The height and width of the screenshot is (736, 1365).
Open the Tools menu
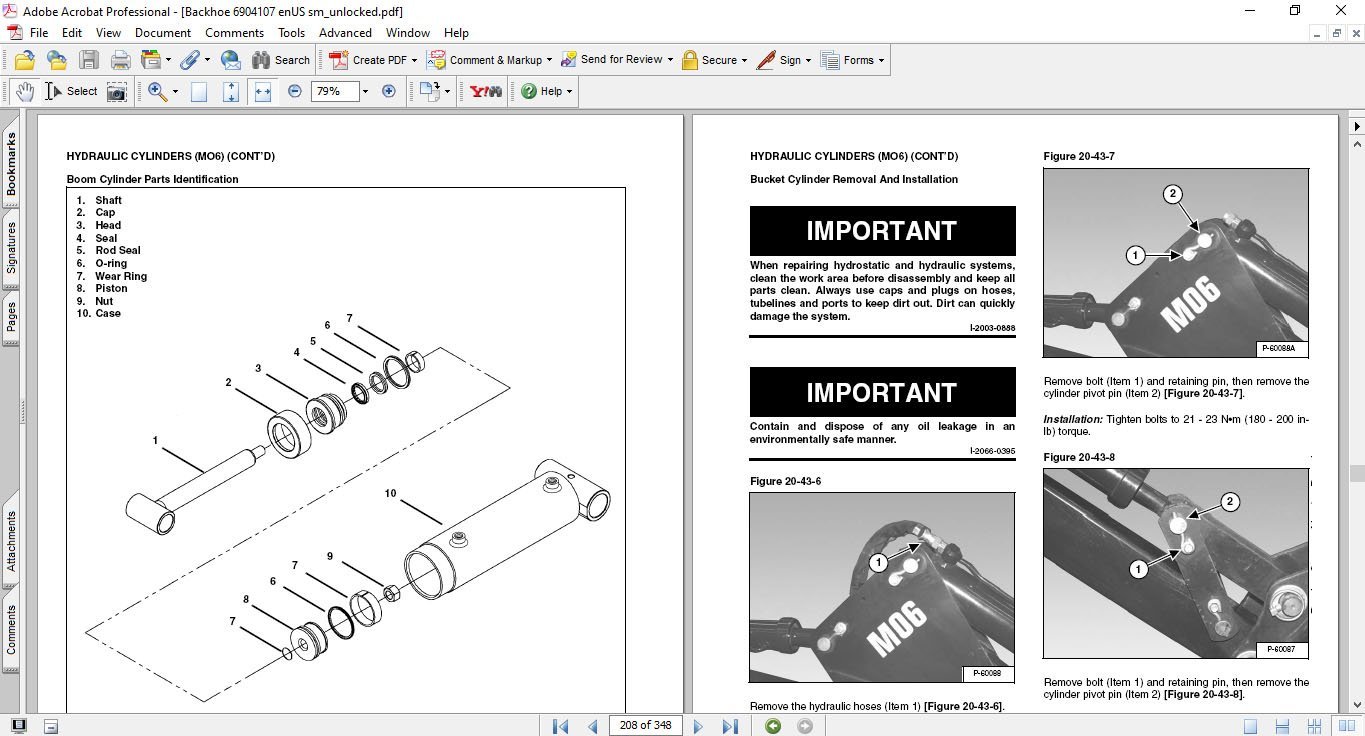[292, 33]
